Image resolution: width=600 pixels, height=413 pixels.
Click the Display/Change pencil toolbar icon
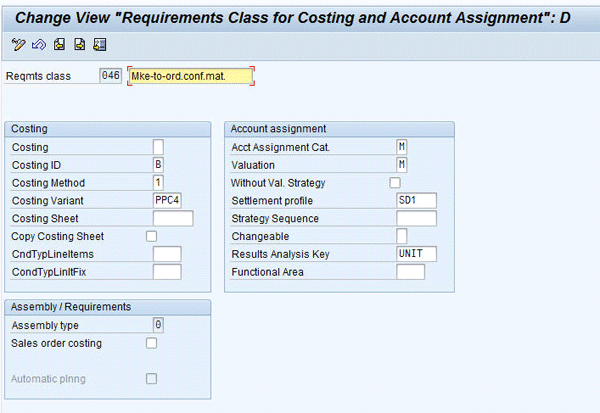pos(18,44)
